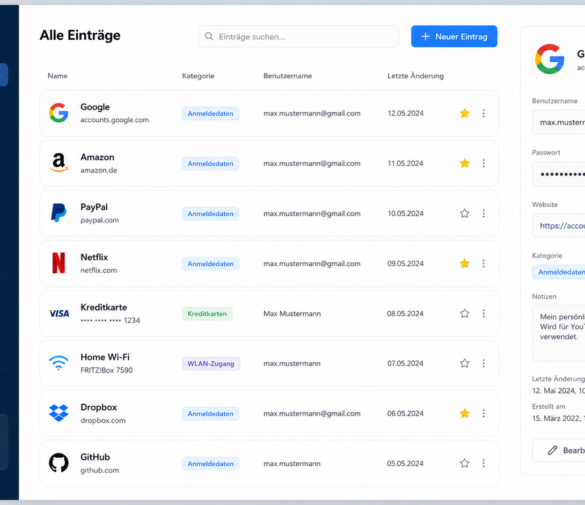
Task: Click the Anmeldedaten tag in Google row
Action: (x=210, y=113)
